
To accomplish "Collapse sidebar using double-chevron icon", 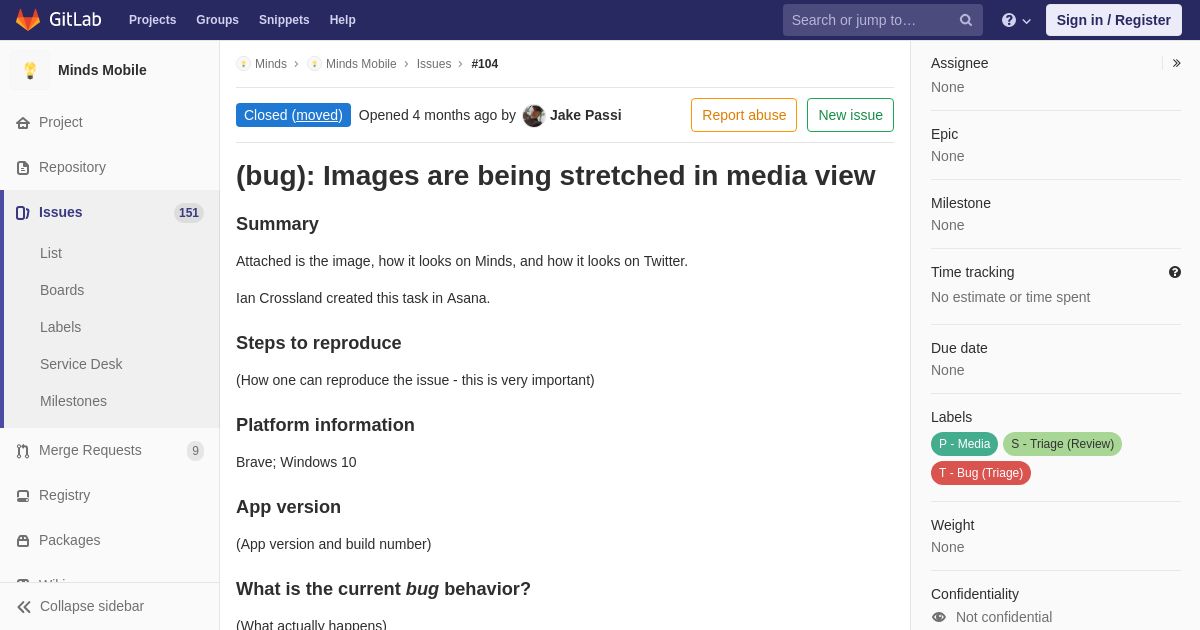I will tap(24, 607).
